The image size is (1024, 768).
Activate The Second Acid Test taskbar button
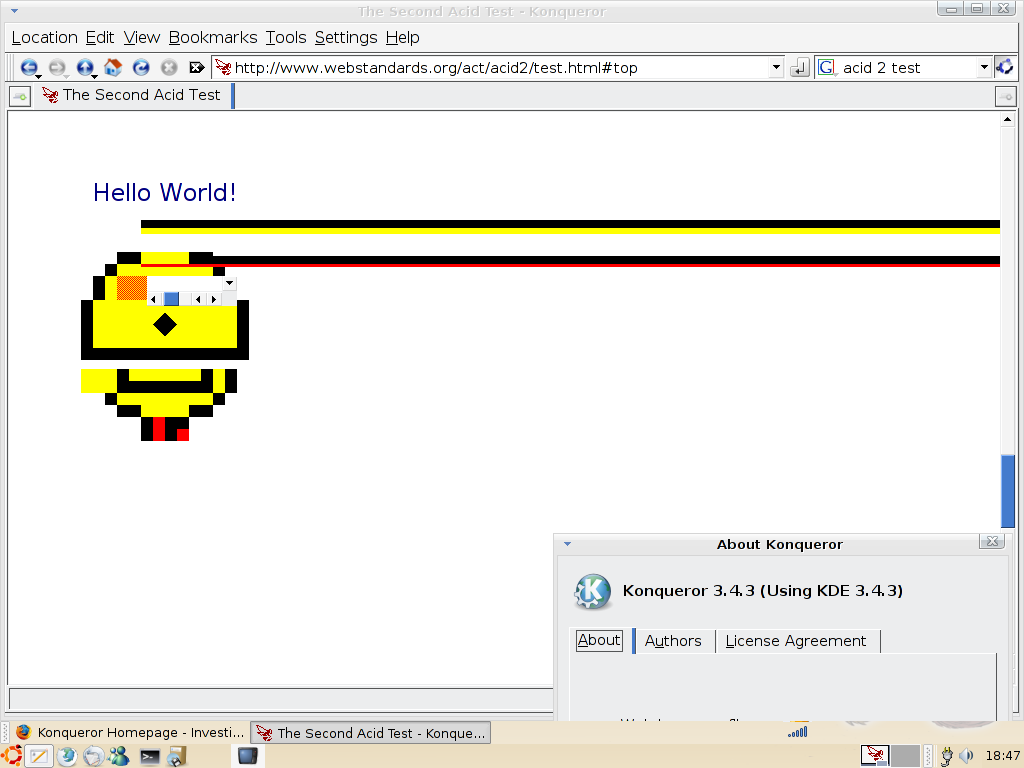[371, 733]
